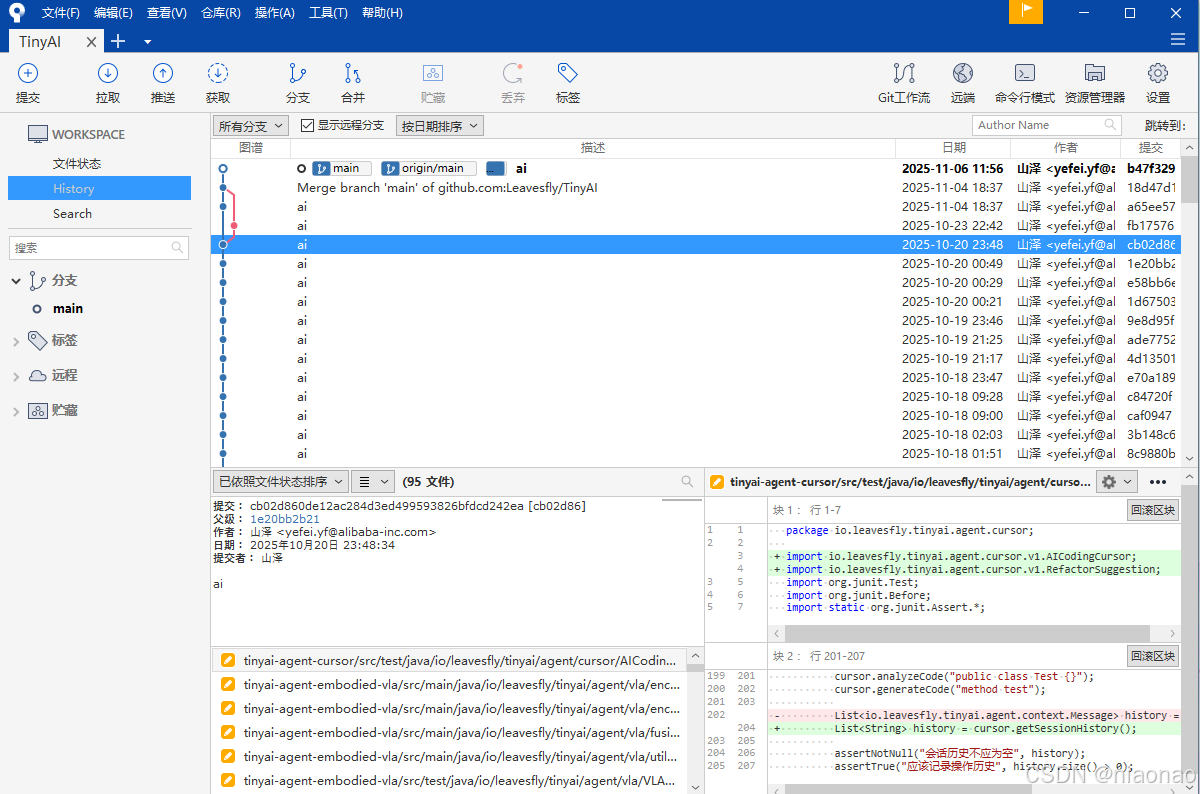The image size is (1200, 794).
Task: Click 回滚区块 button for 块 1
Action: (x=1153, y=510)
